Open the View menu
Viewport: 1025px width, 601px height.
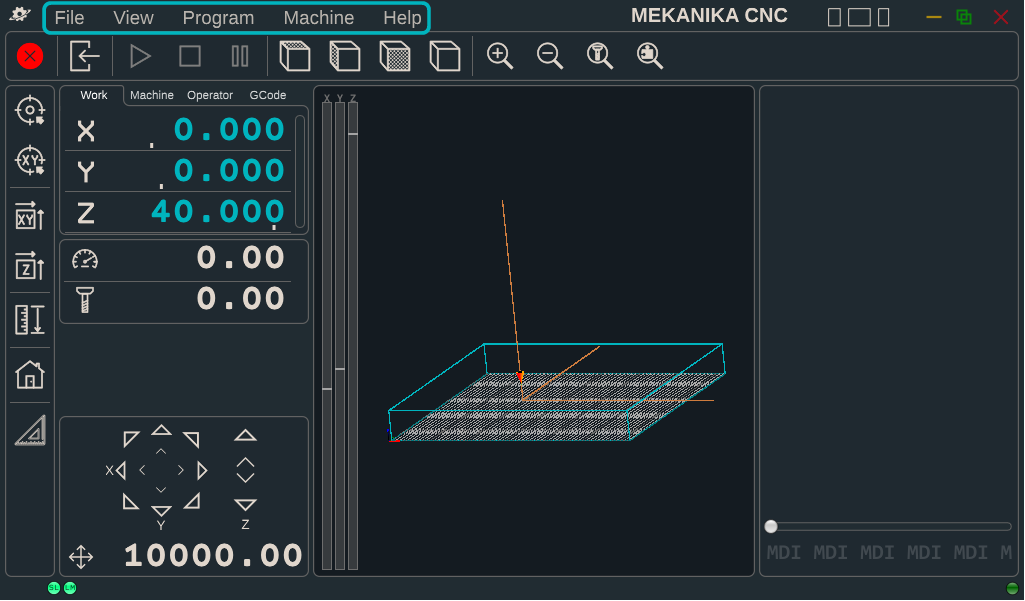pos(133,18)
